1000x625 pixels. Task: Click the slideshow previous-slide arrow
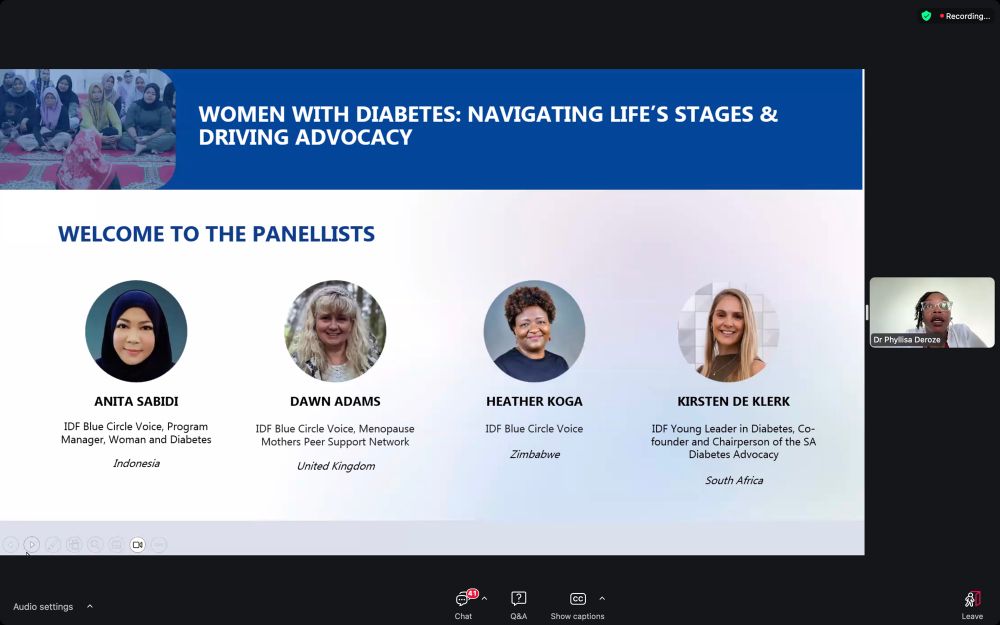(10, 545)
